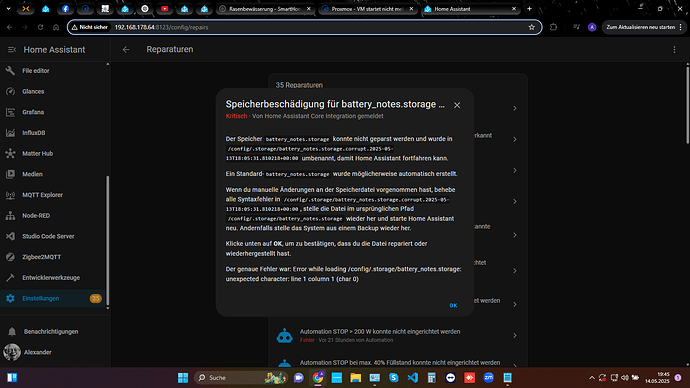Image resolution: width=690 pixels, height=388 pixels.
Task: Open File editor from the sidebar
Action: (x=53, y=71)
